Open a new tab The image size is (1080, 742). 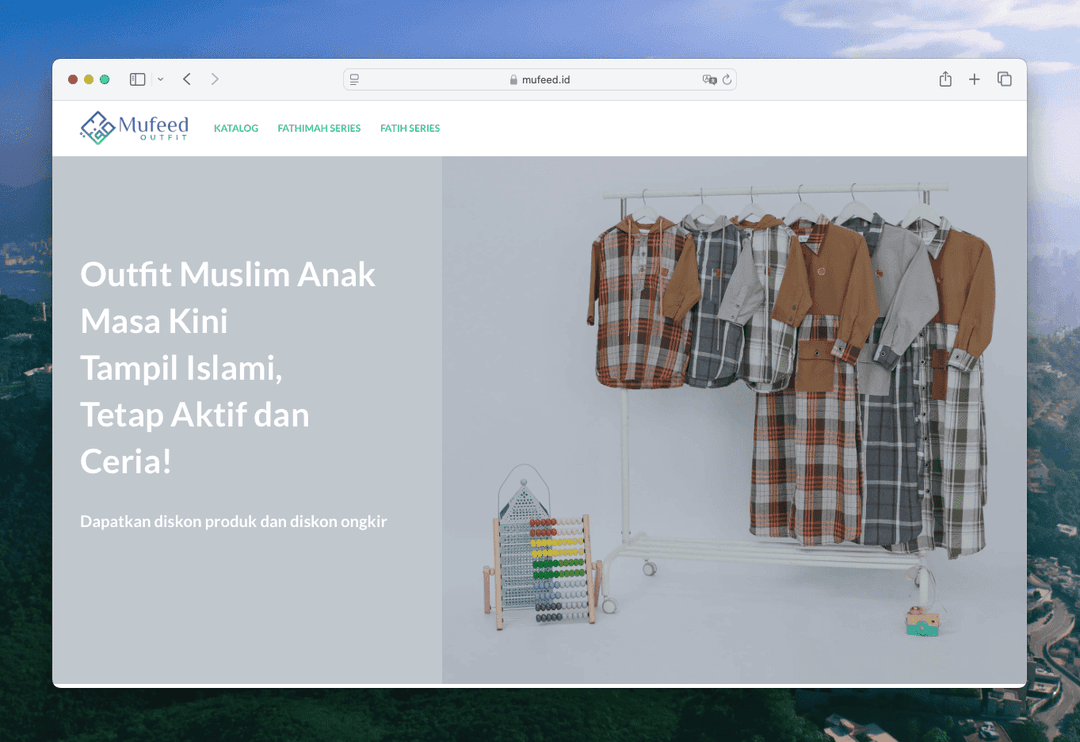(x=974, y=79)
